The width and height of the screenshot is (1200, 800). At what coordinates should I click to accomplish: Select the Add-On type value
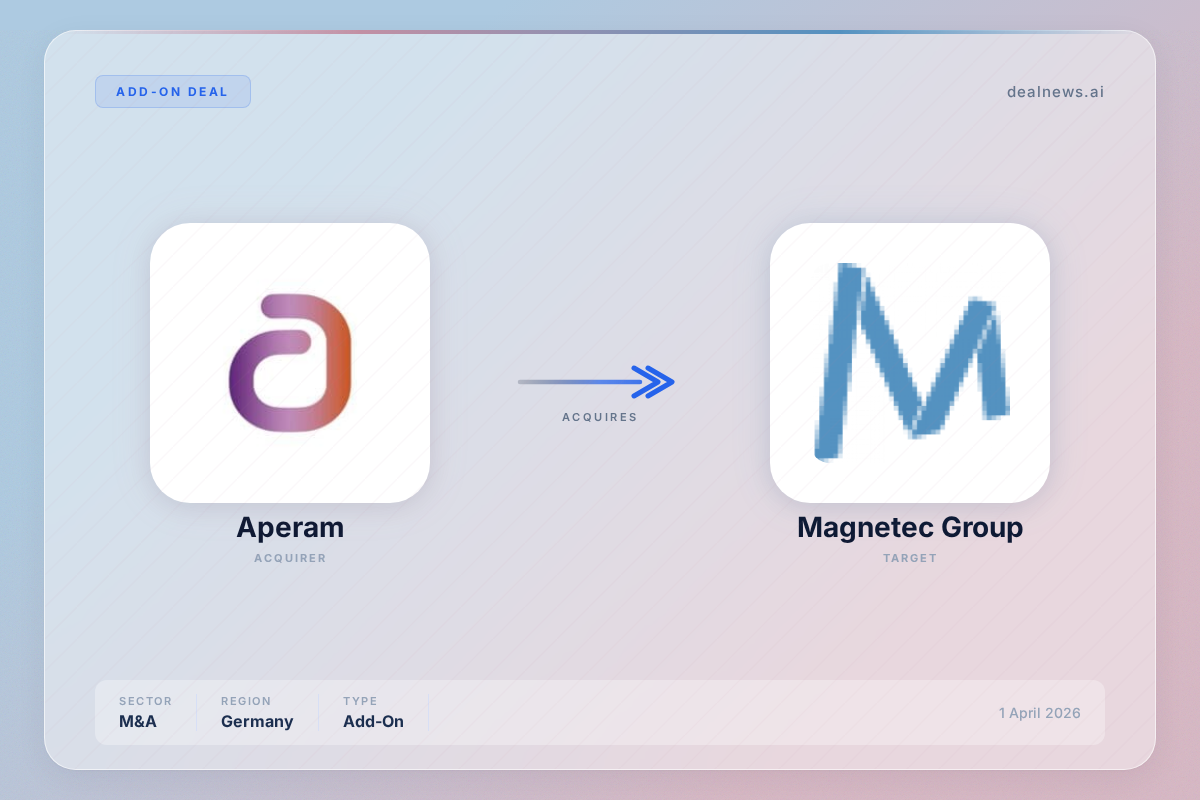(373, 721)
